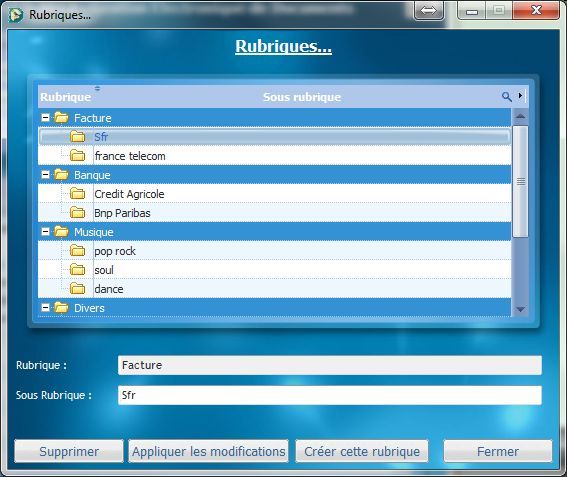This screenshot has width=567, height=477.
Task: Click the Créer cette rubrique button
Action: [362, 451]
